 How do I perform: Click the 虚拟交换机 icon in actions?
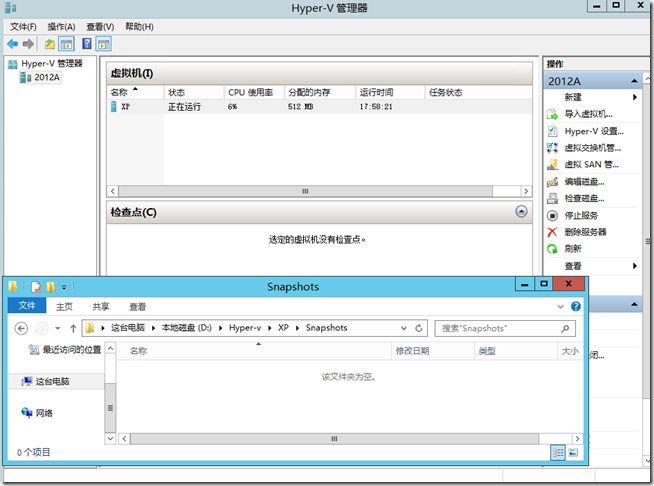(552, 148)
